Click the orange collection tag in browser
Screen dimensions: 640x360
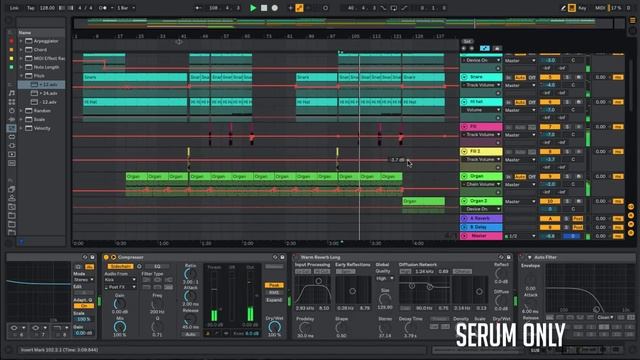pos(11,50)
